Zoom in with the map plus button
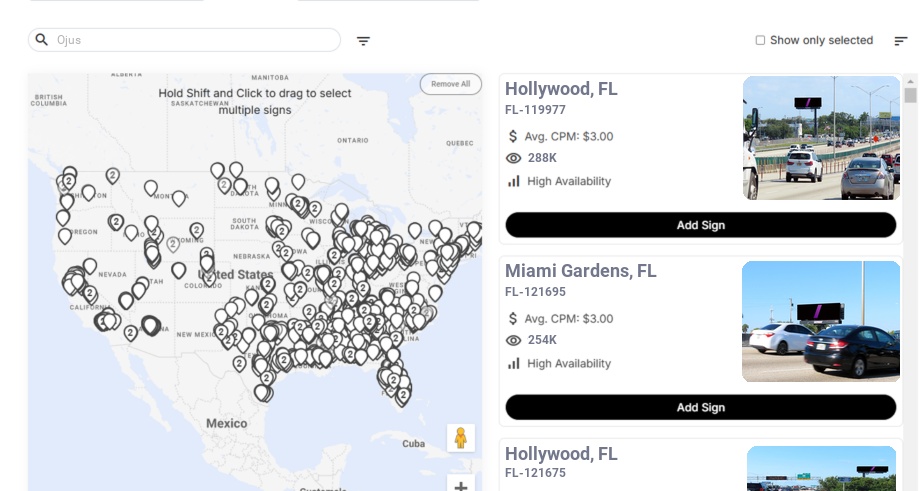 coord(460,486)
